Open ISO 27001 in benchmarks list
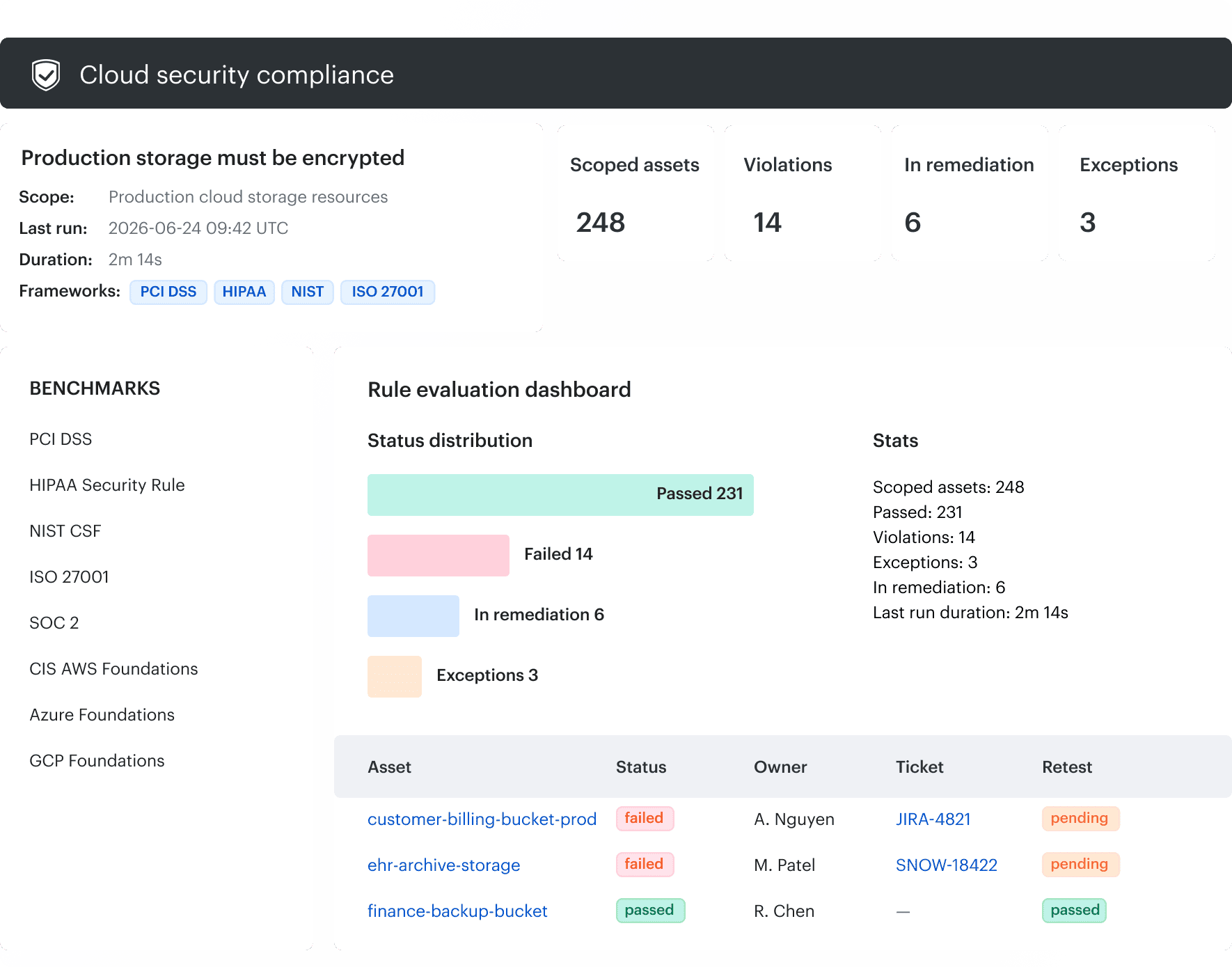 click(70, 577)
